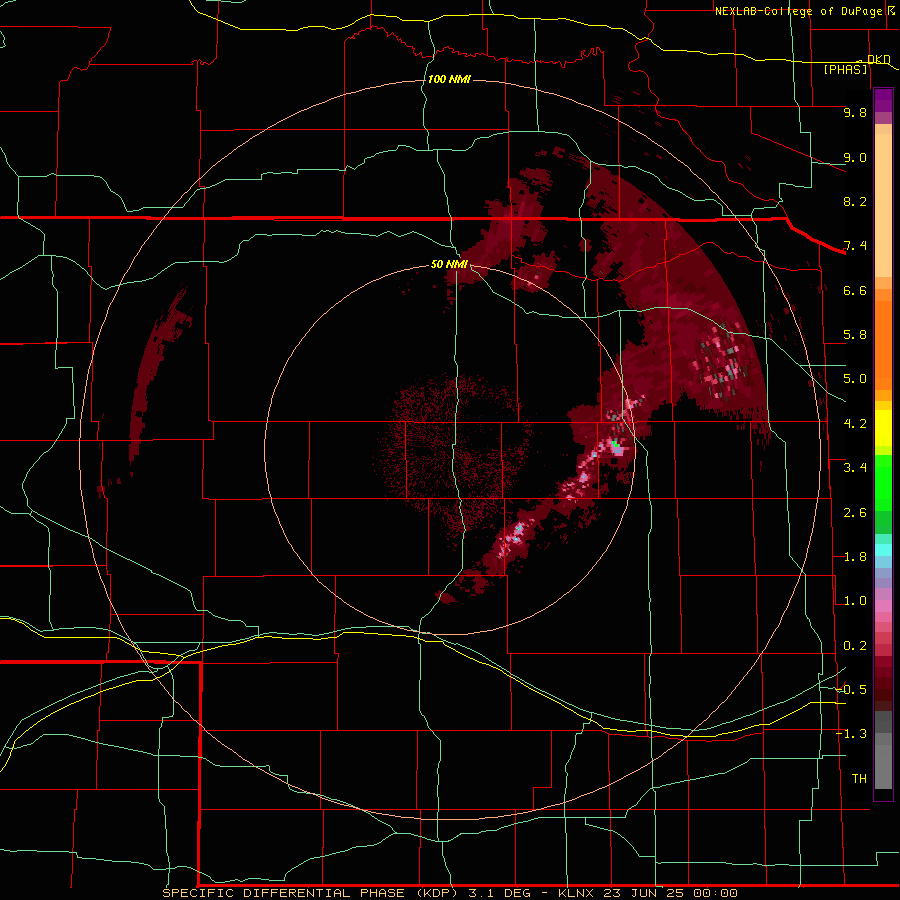Click the -0.5 value on color scale

point(852,690)
